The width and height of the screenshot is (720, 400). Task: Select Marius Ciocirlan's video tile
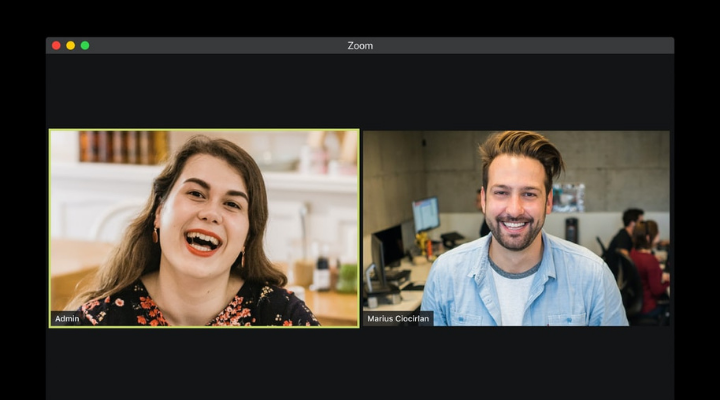tap(516, 228)
